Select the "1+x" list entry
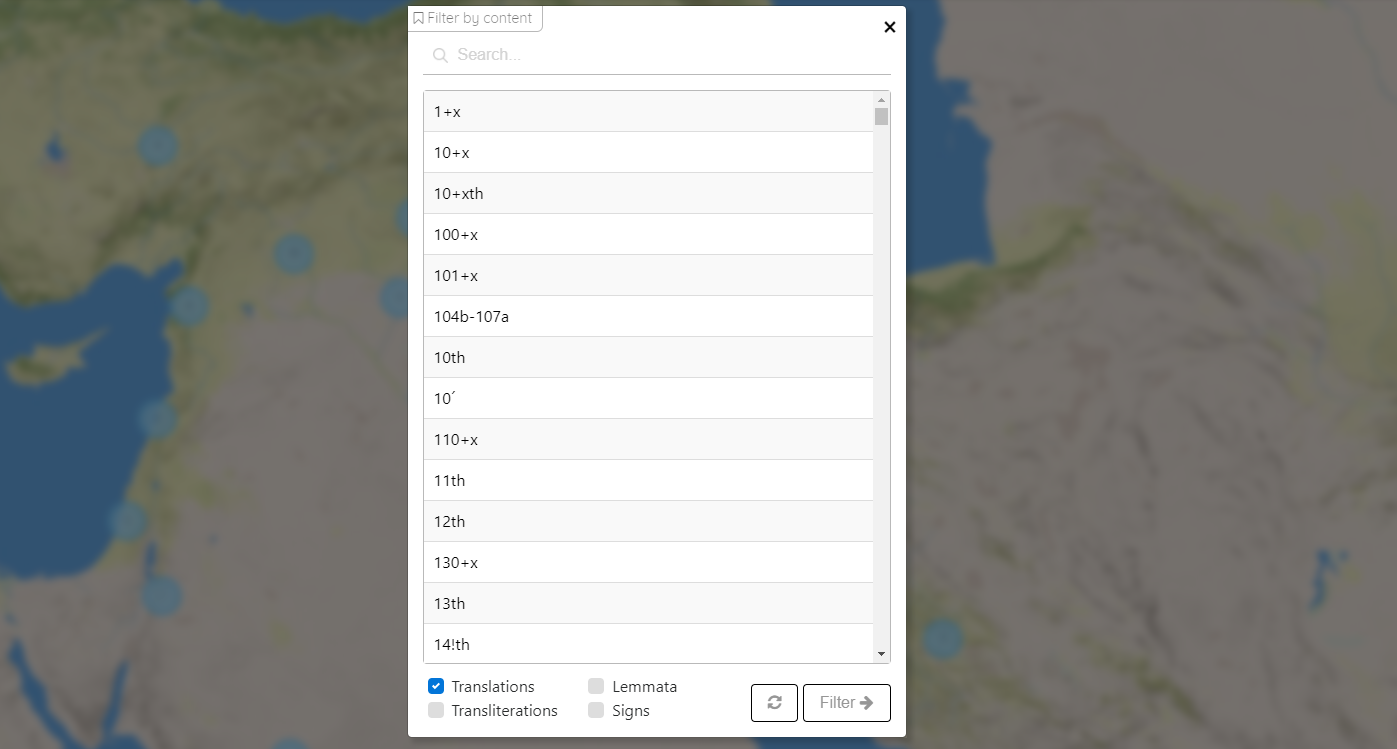 click(x=648, y=112)
